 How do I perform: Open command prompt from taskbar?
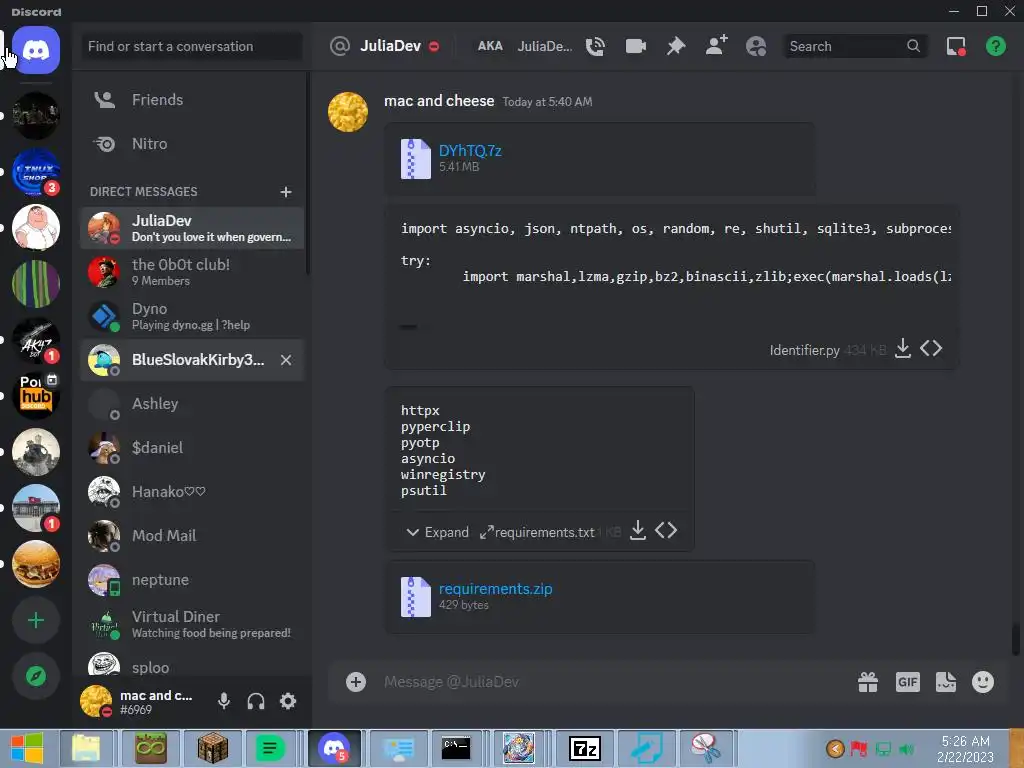click(456, 748)
